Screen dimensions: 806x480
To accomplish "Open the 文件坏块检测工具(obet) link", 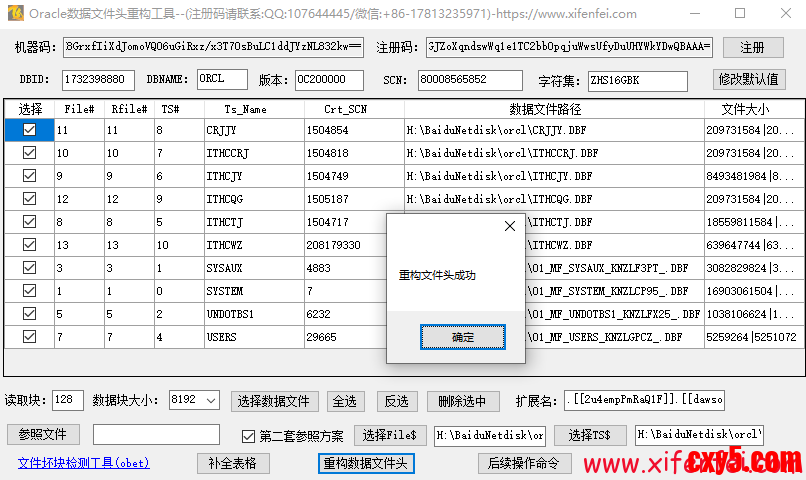I will (84, 463).
